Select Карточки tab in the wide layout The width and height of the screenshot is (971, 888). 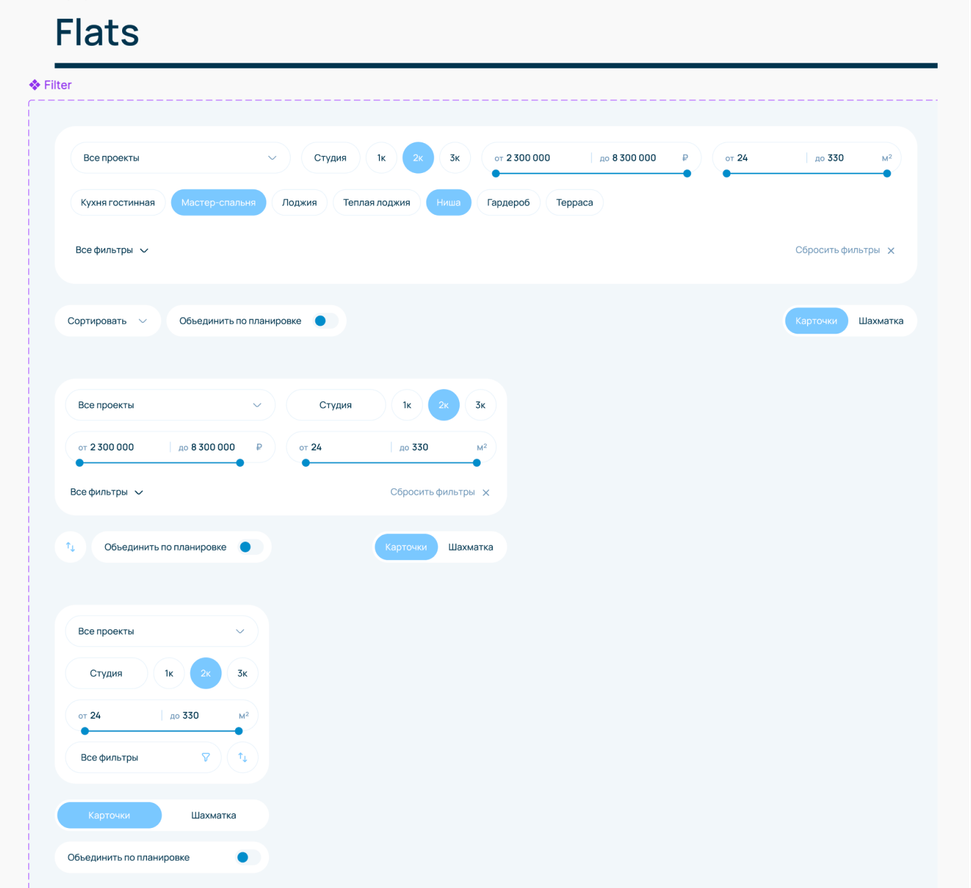pos(816,321)
